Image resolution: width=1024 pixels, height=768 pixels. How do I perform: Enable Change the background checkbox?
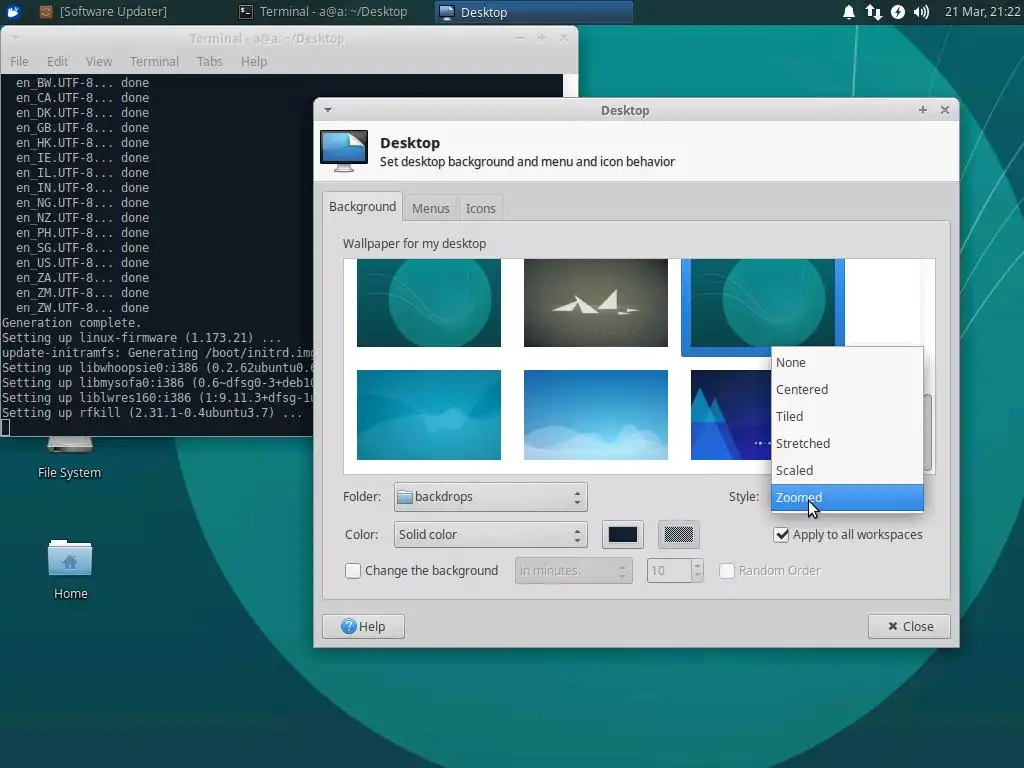(353, 571)
